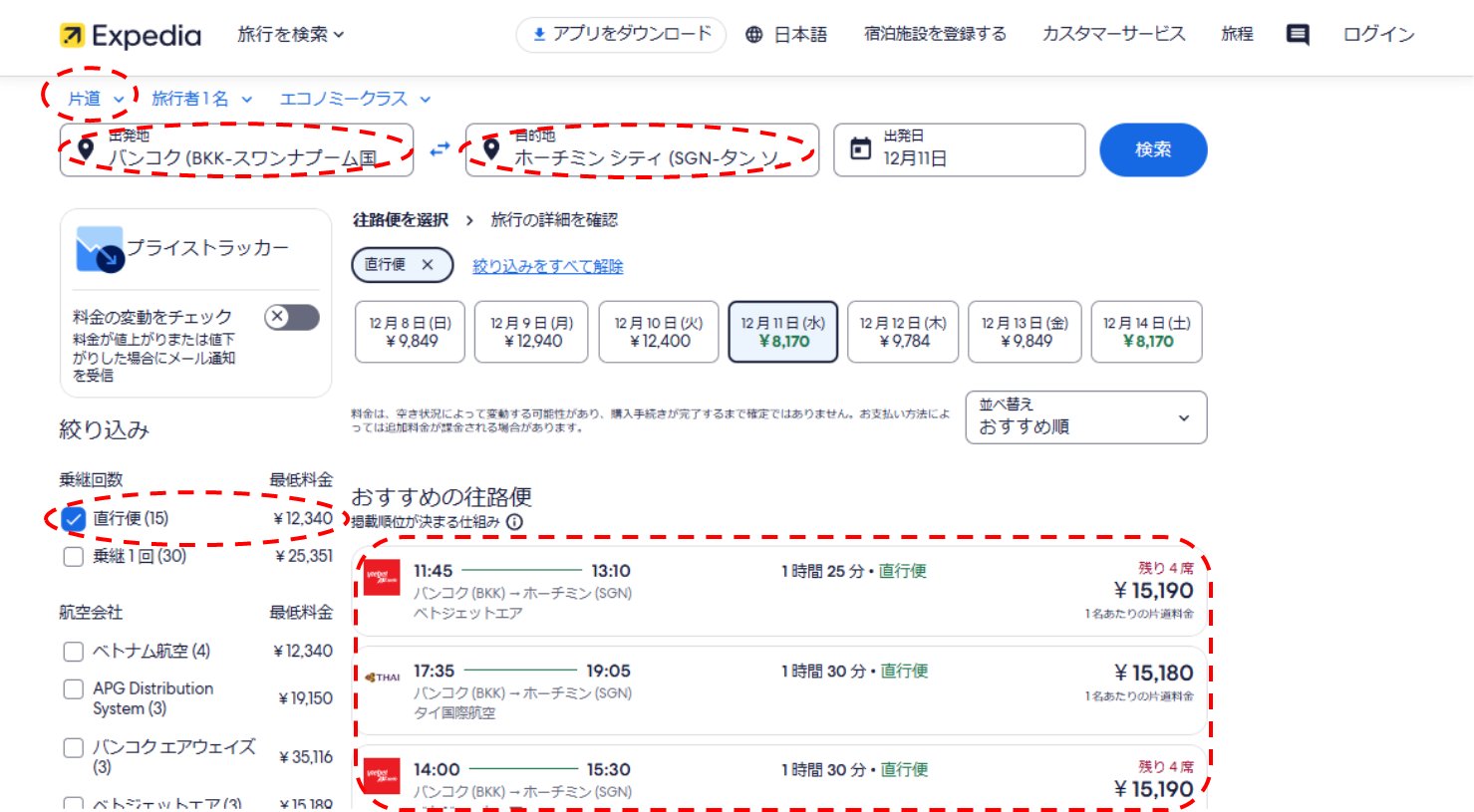1474x812 pixels.
Task: Click the THAI airline logo
Action: pos(382,677)
